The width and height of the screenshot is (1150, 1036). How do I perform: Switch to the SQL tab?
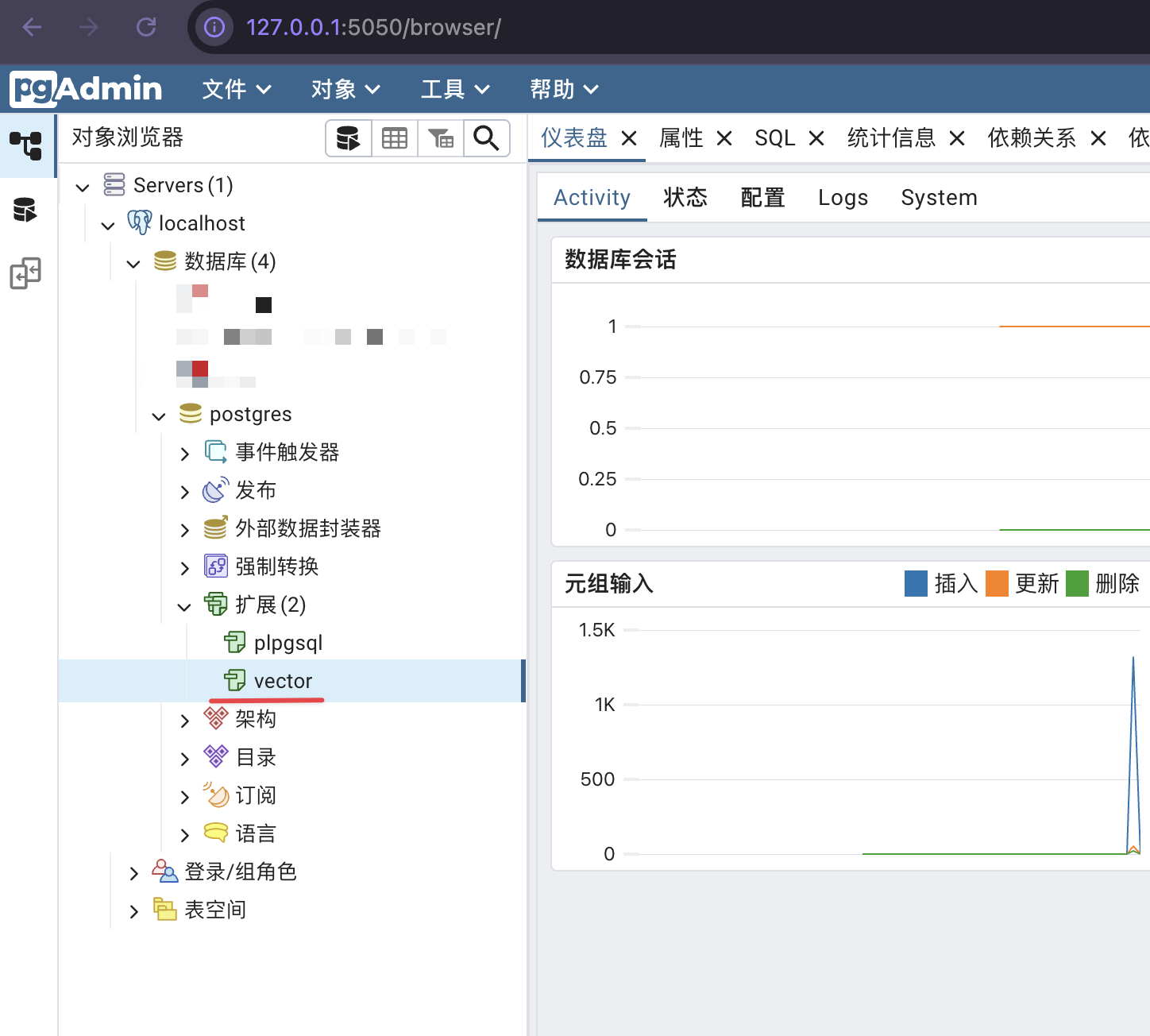(x=775, y=138)
